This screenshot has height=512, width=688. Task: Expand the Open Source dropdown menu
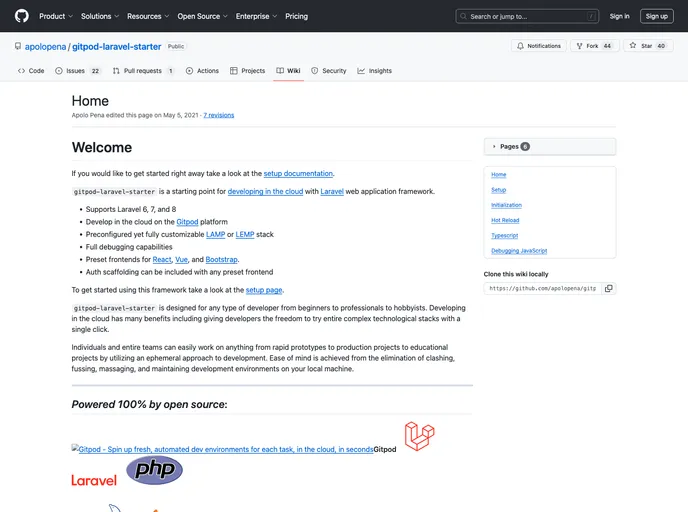click(202, 16)
